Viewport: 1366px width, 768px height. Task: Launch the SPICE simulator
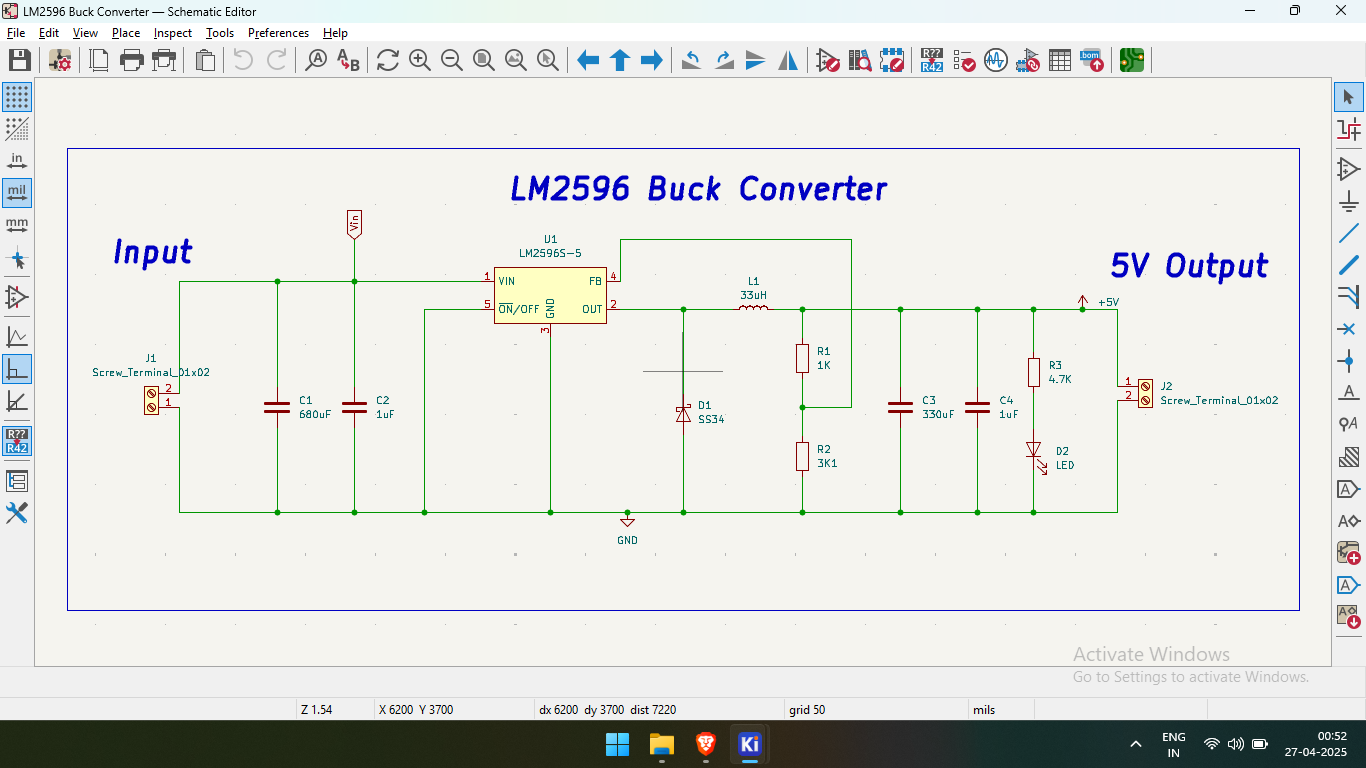[996, 60]
